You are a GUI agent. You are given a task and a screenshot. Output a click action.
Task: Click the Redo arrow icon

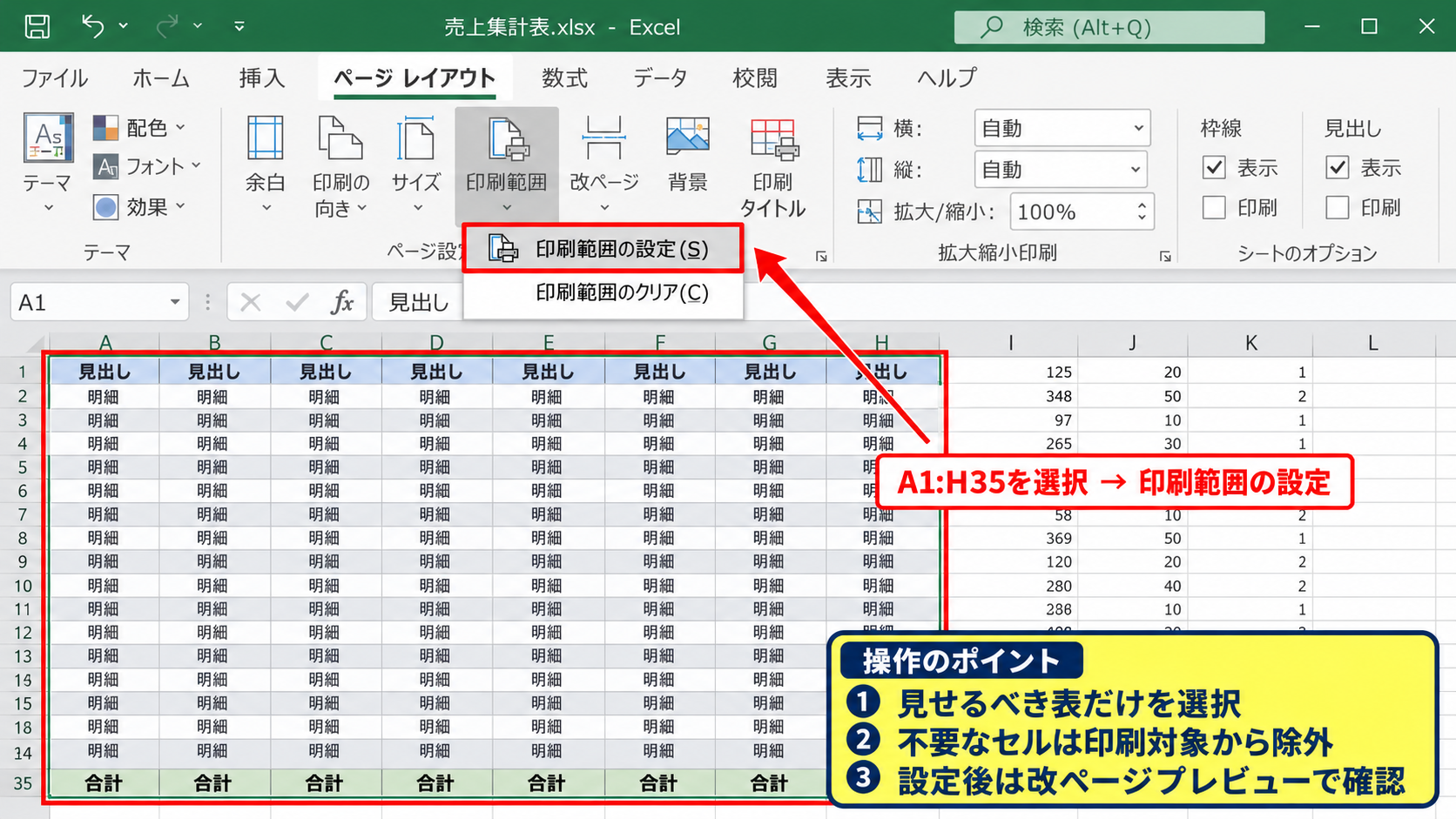pos(166,26)
